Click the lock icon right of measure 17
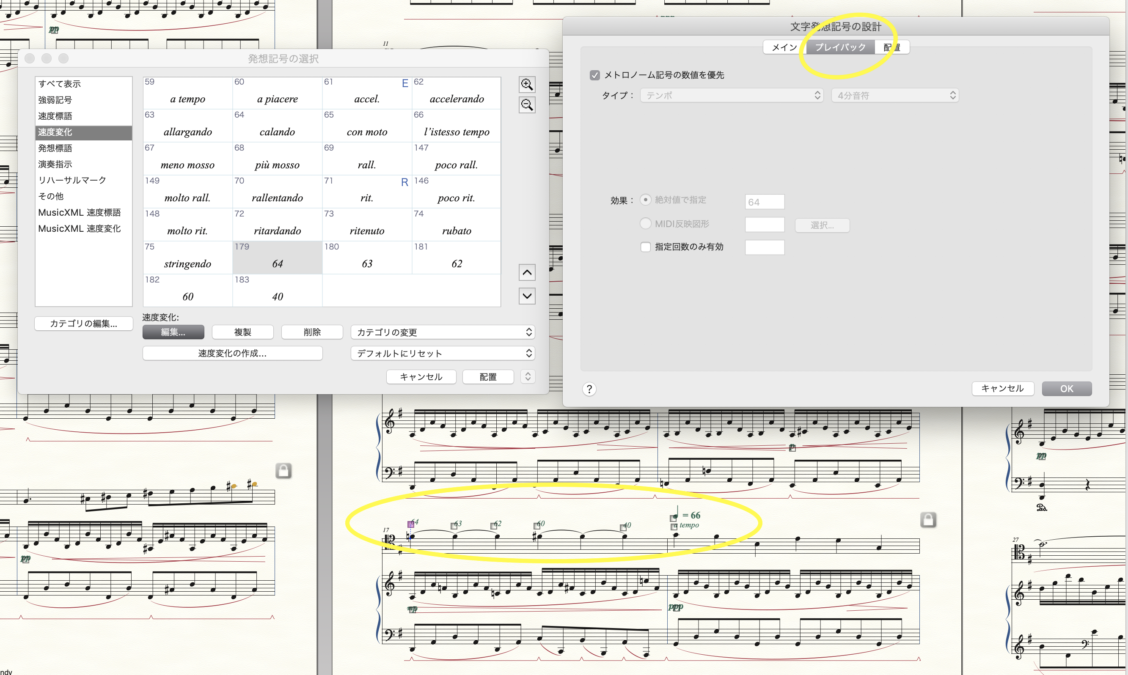This screenshot has width=1128, height=675. pyautogui.click(x=928, y=520)
